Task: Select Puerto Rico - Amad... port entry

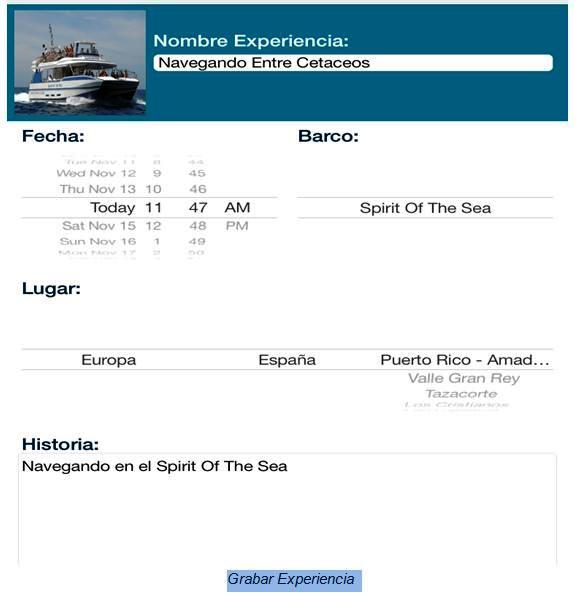Action: point(465,360)
